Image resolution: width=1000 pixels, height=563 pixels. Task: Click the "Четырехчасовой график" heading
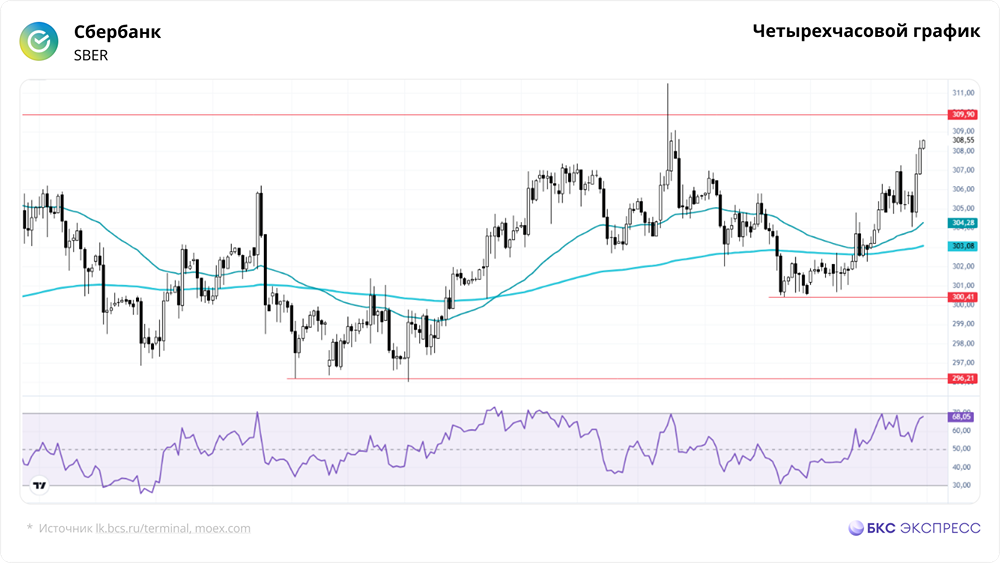866,31
